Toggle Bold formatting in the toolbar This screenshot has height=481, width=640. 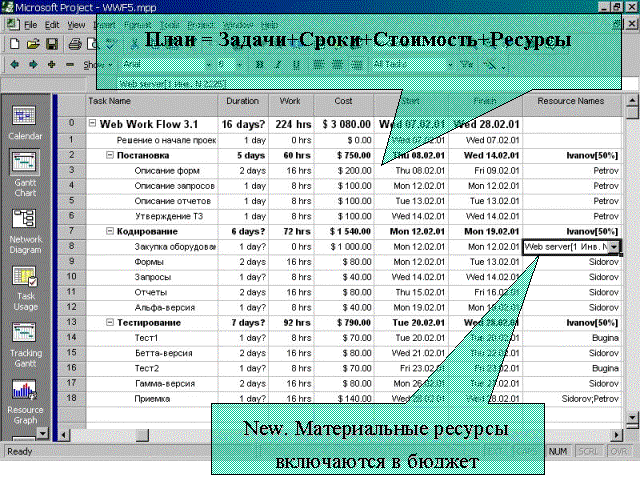259,65
